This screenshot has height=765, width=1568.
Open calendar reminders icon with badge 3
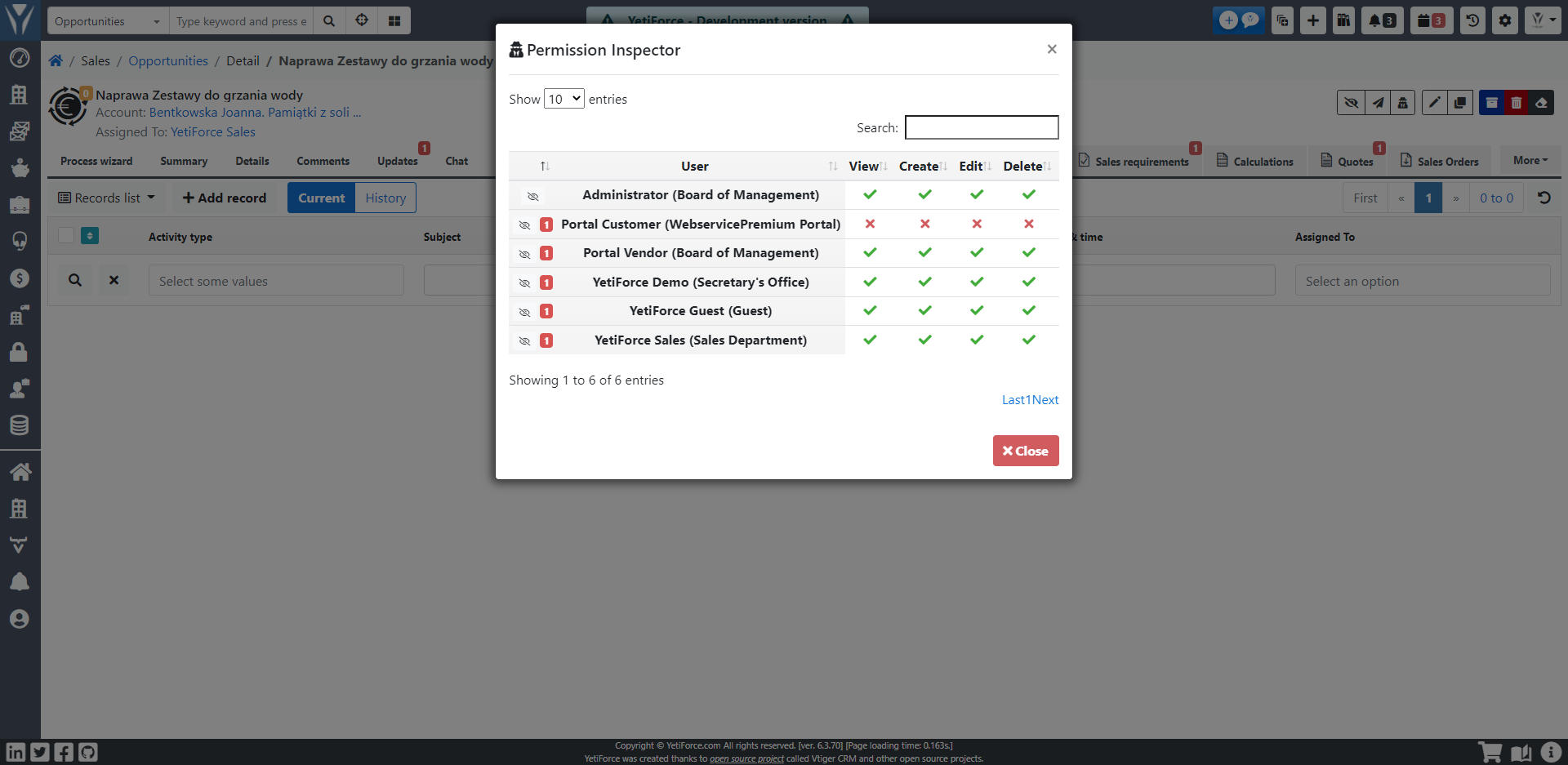[1432, 20]
